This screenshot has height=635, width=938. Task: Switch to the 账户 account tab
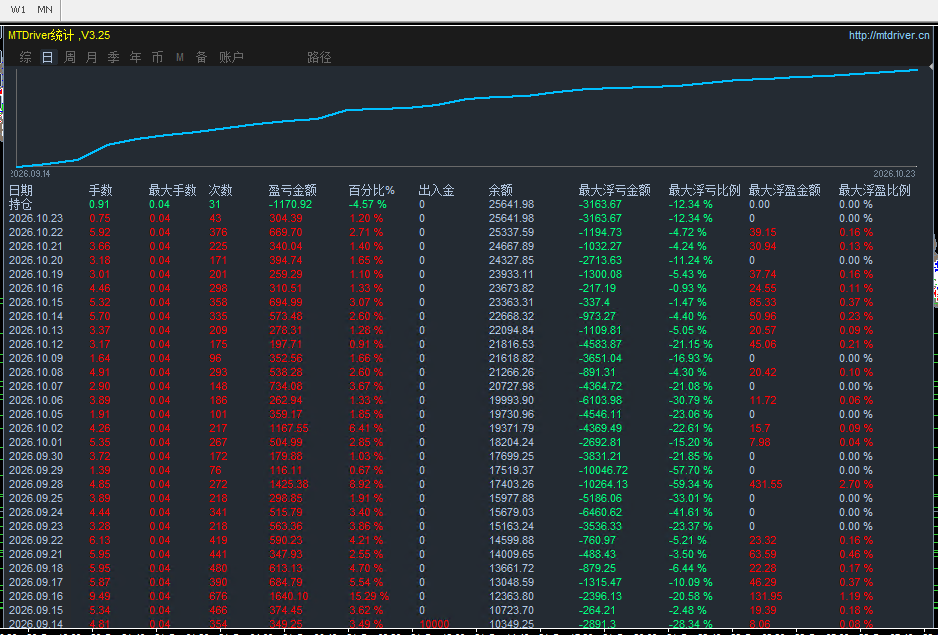point(232,57)
